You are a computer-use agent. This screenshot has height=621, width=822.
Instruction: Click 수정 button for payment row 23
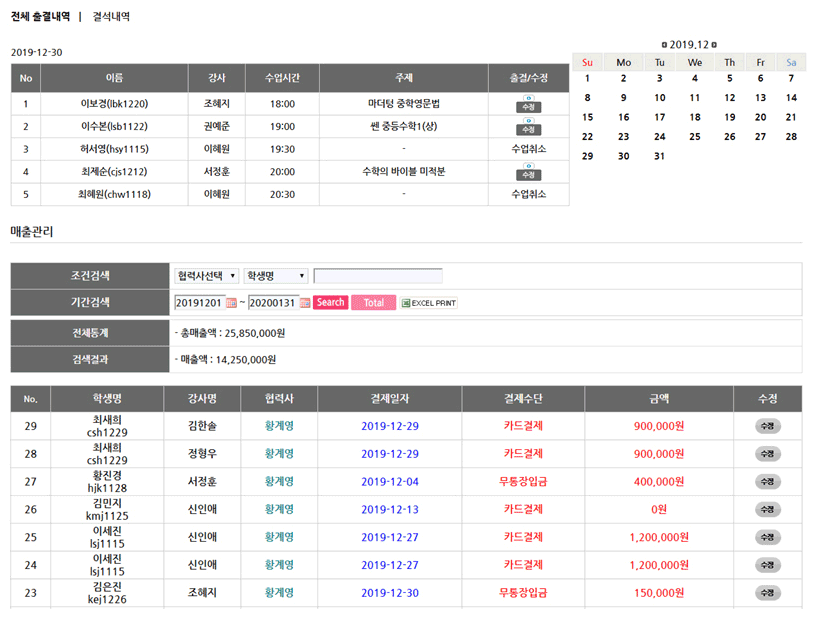point(767,593)
